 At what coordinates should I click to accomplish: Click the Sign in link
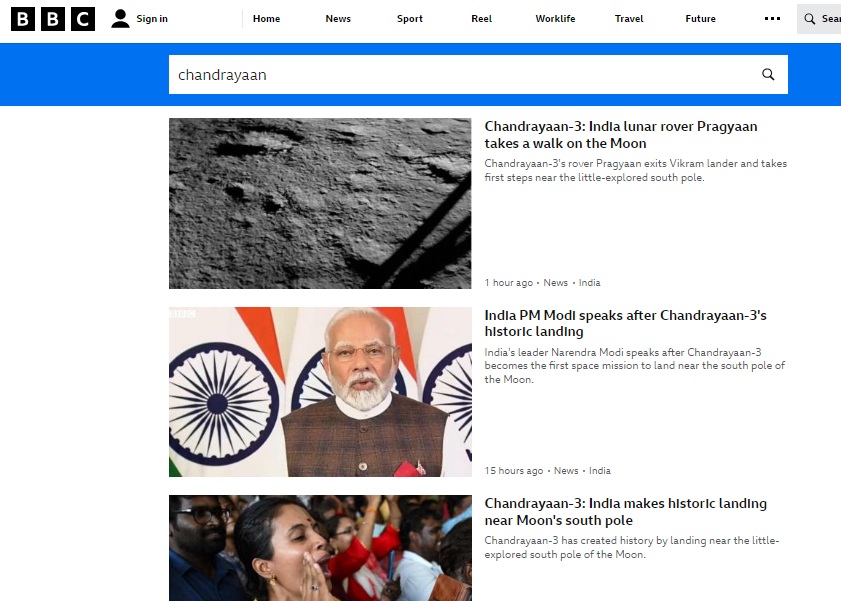(x=152, y=19)
